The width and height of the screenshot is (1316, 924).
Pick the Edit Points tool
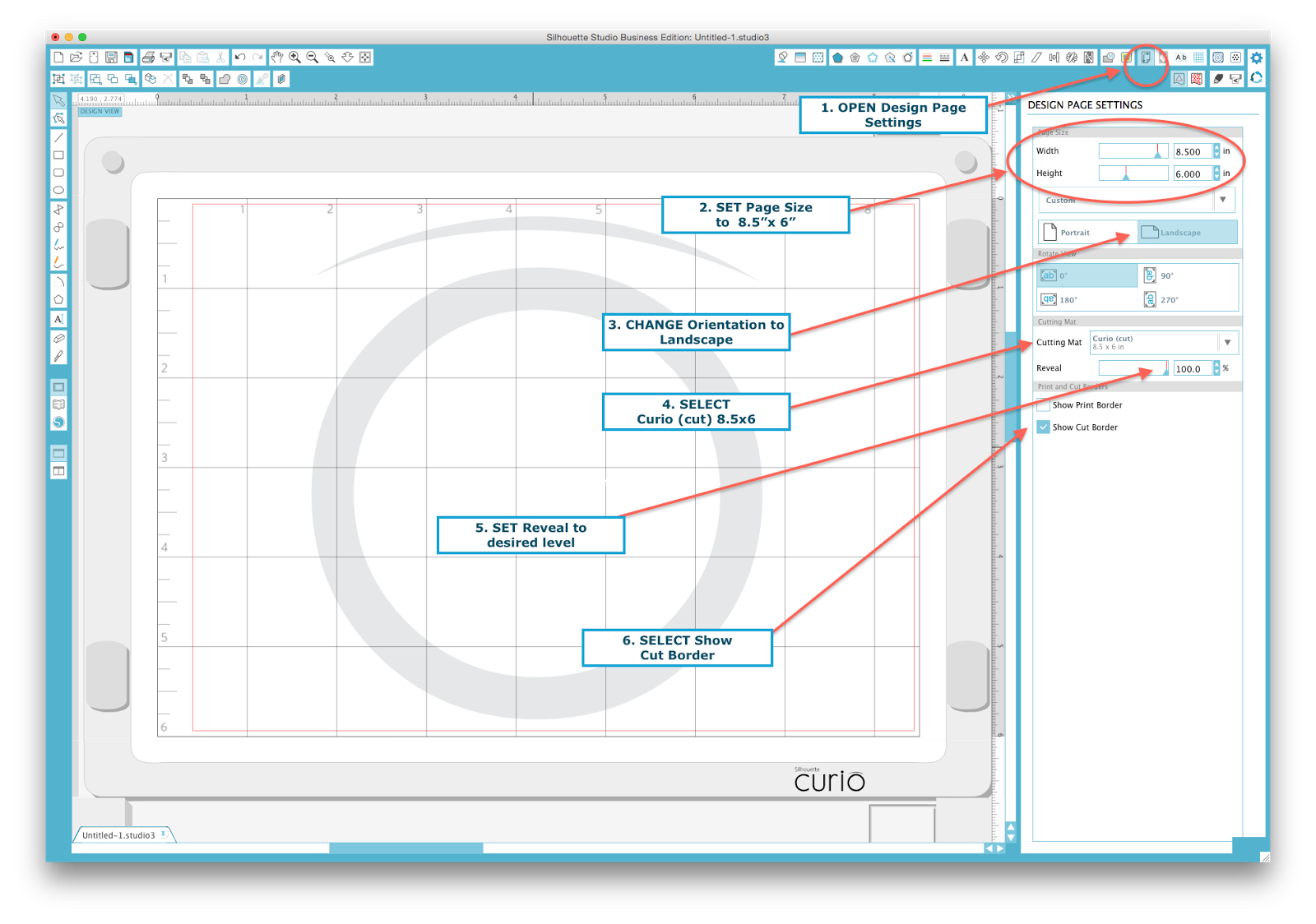pos(58,118)
